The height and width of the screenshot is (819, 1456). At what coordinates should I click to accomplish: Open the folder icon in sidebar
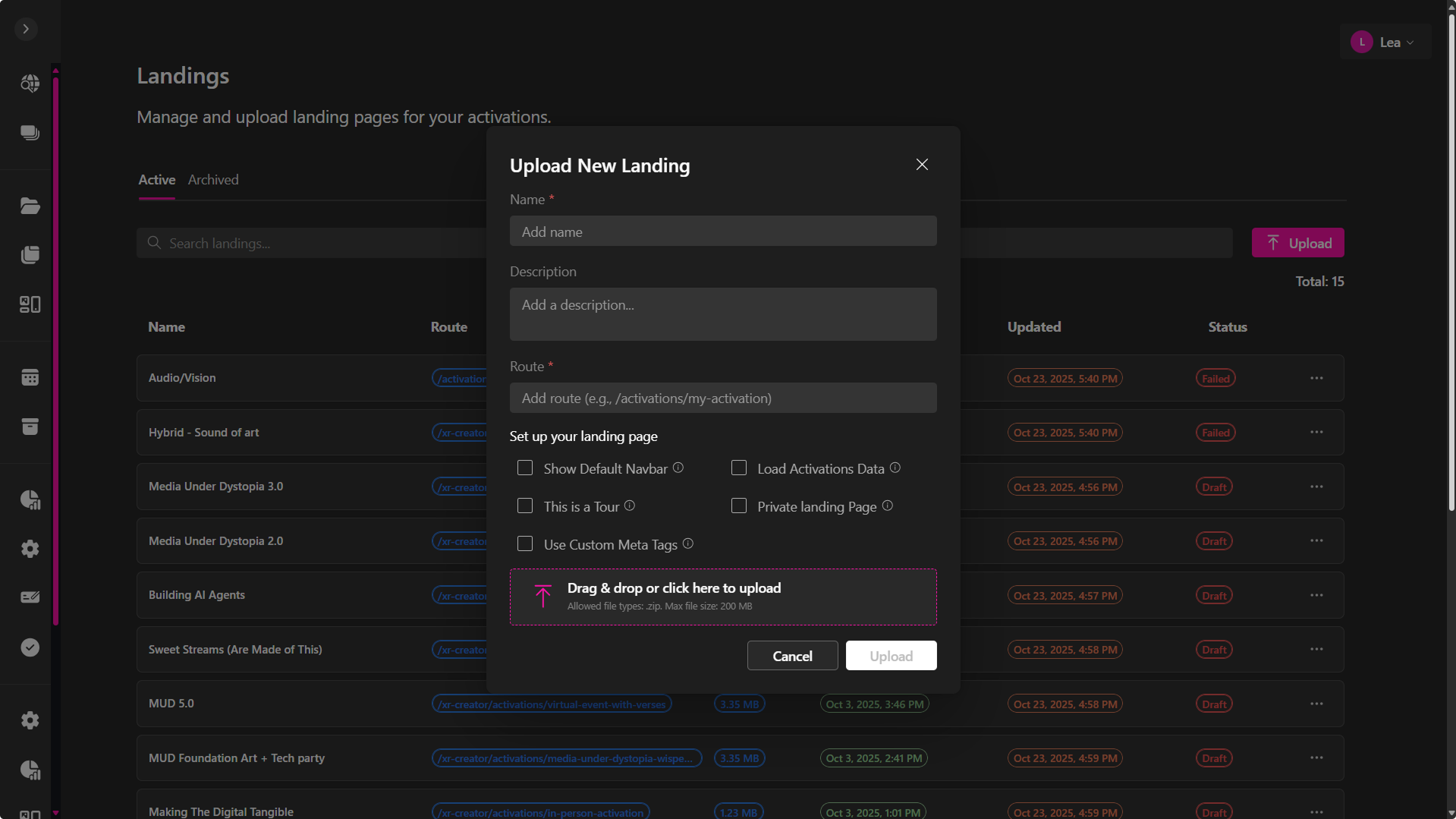click(x=30, y=206)
